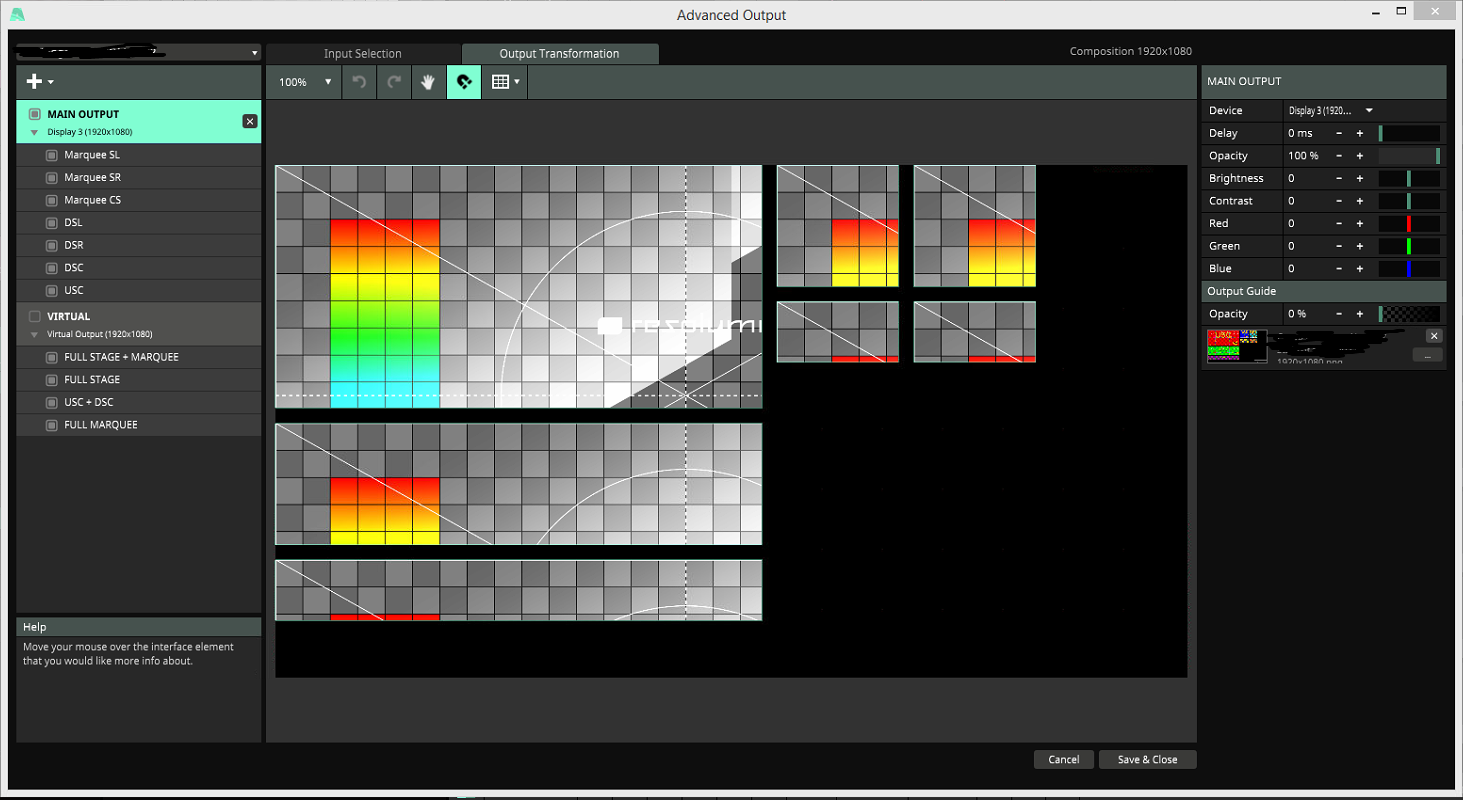
Task: Browse for guide image with ellipsis button
Action: (x=1426, y=355)
